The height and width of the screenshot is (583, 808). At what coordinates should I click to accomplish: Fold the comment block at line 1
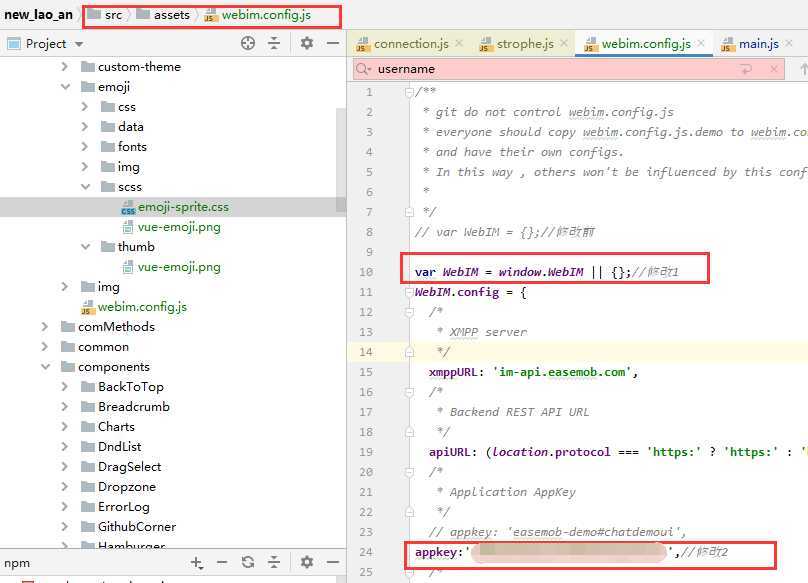coord(409,92)
